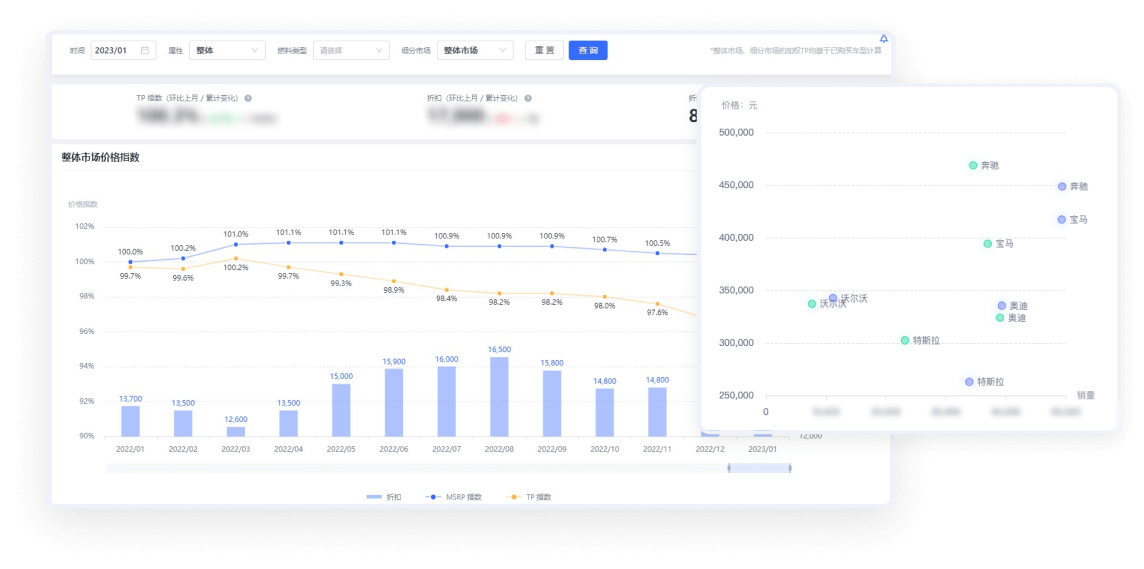
Task: Click the help icon next to TP 指数
Action: point(248,99)
